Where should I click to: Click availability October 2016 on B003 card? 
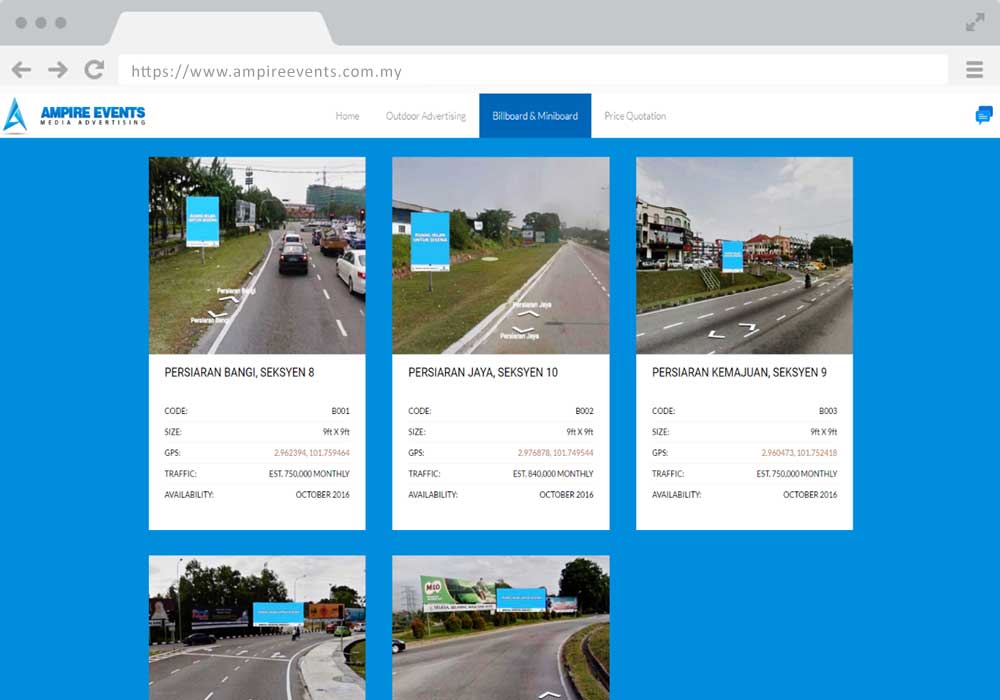(810, 495)
